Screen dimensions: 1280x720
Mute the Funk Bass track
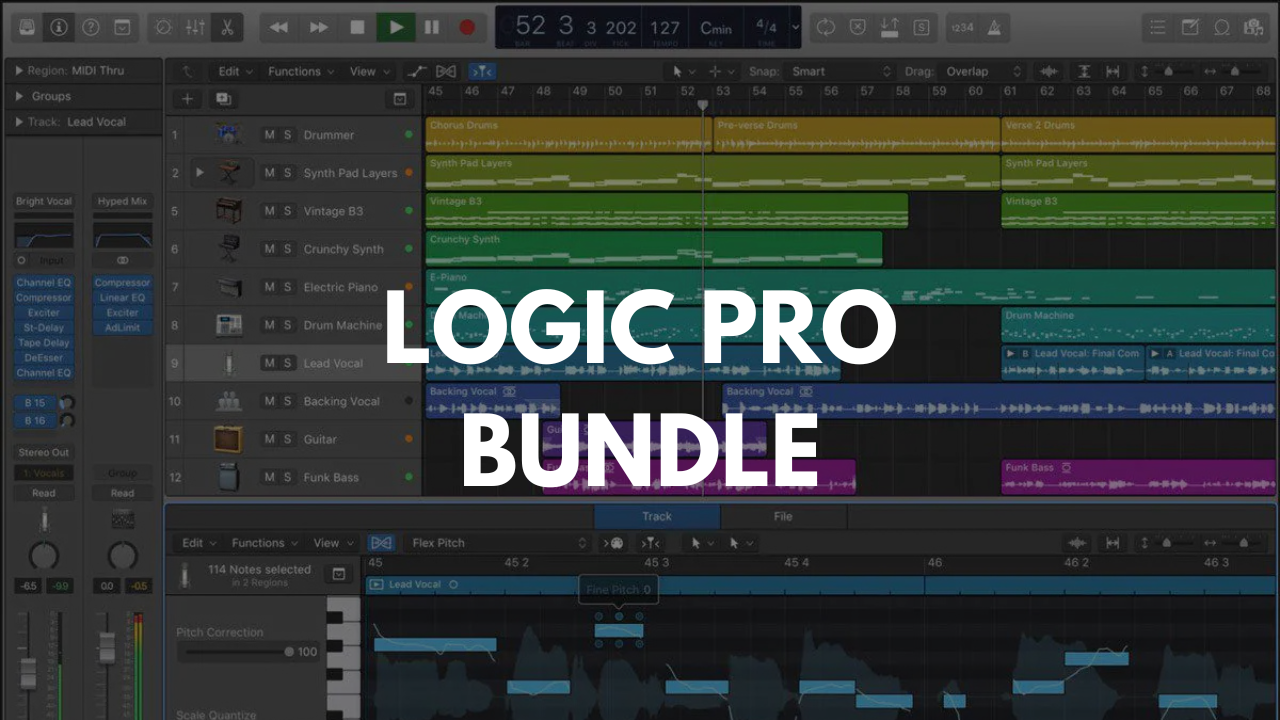point(269,477)
